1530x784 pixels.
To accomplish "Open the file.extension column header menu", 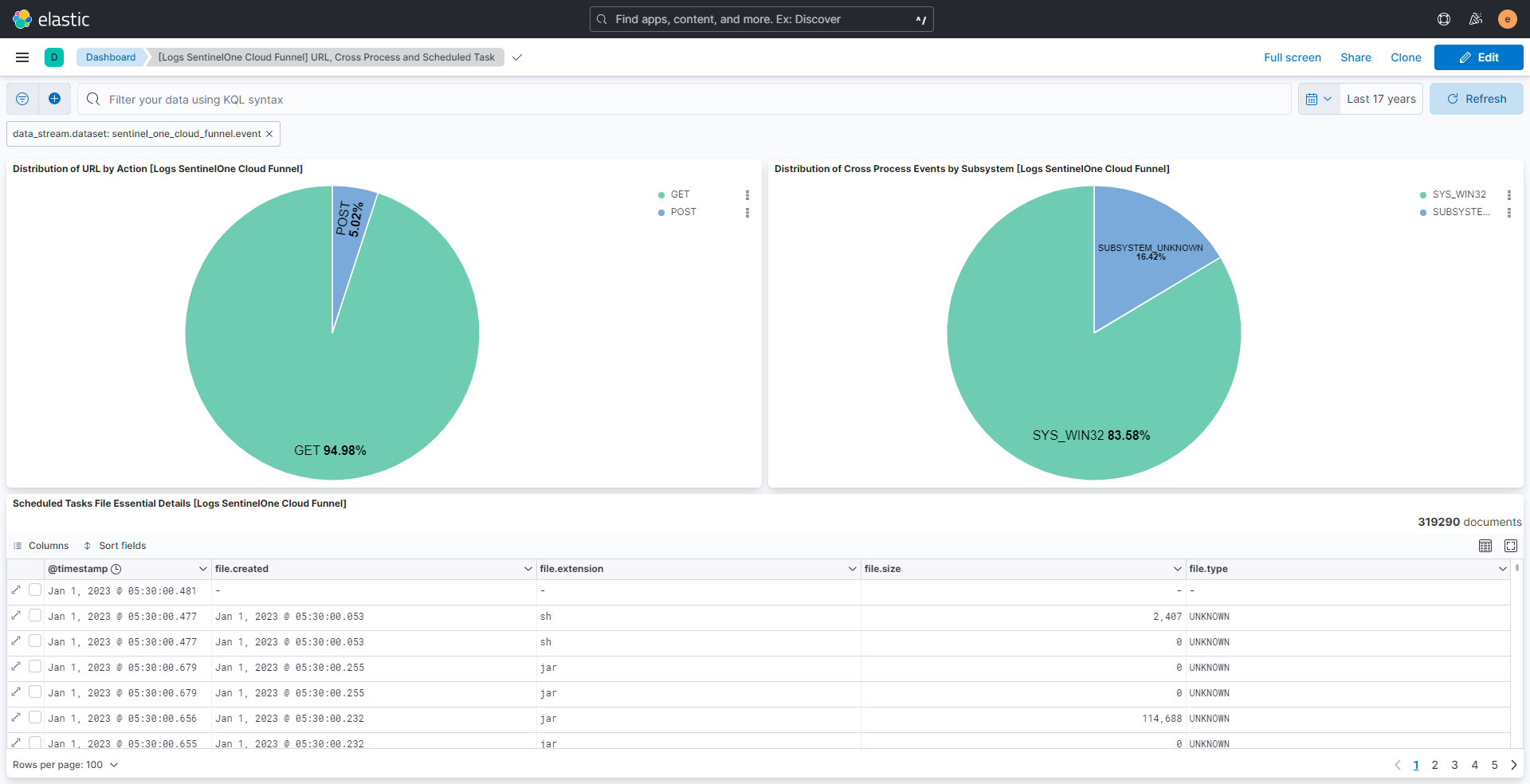I will point(853,569).
